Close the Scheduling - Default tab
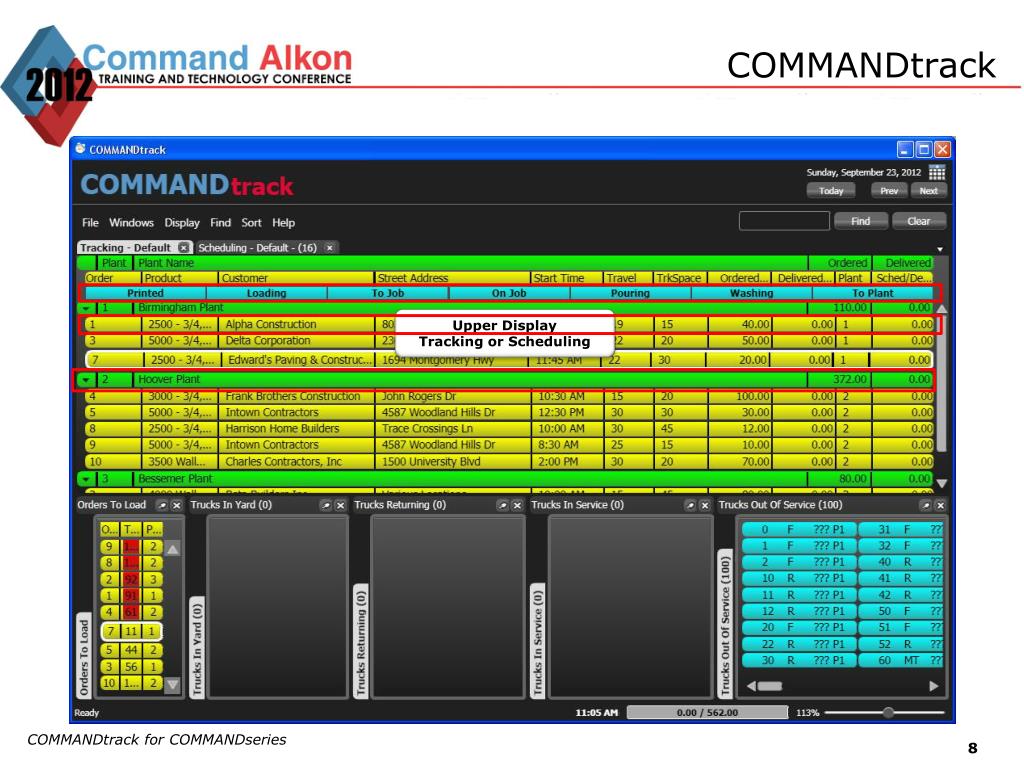Viewport: 1024px width, 768px height. pos(330,248)
